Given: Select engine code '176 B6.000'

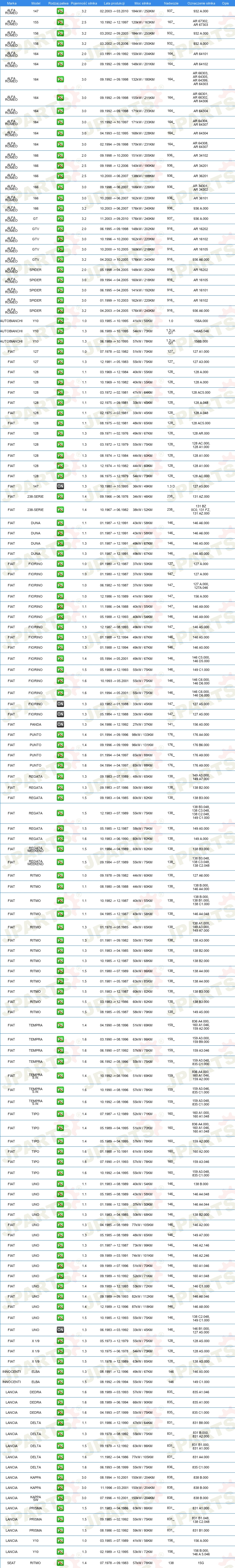Looking at the screenshot, I should (201, 745).
